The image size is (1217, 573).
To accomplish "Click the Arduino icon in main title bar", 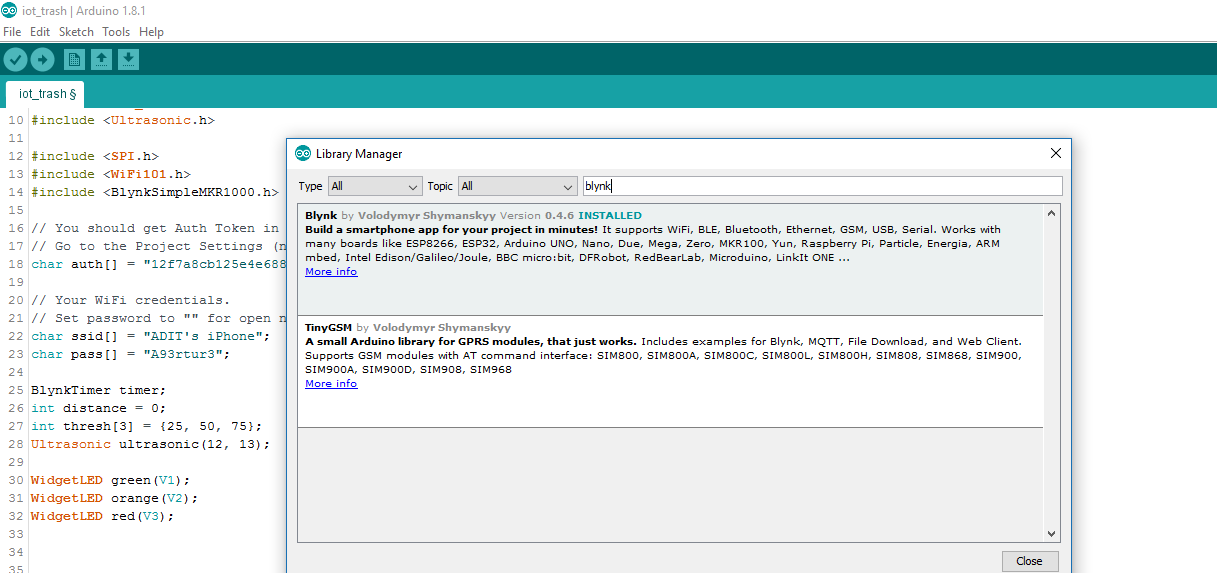I will pyautogui.click(x=9, y=10).
